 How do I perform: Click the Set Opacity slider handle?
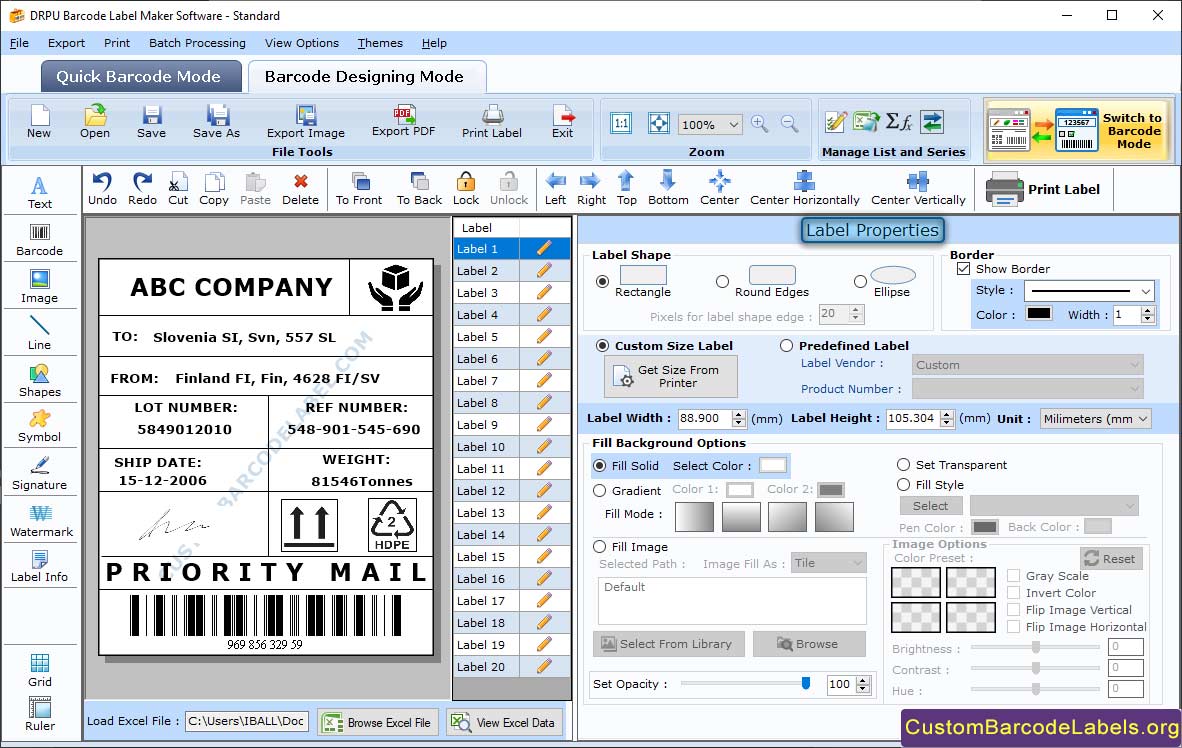(x=806, y=683)
